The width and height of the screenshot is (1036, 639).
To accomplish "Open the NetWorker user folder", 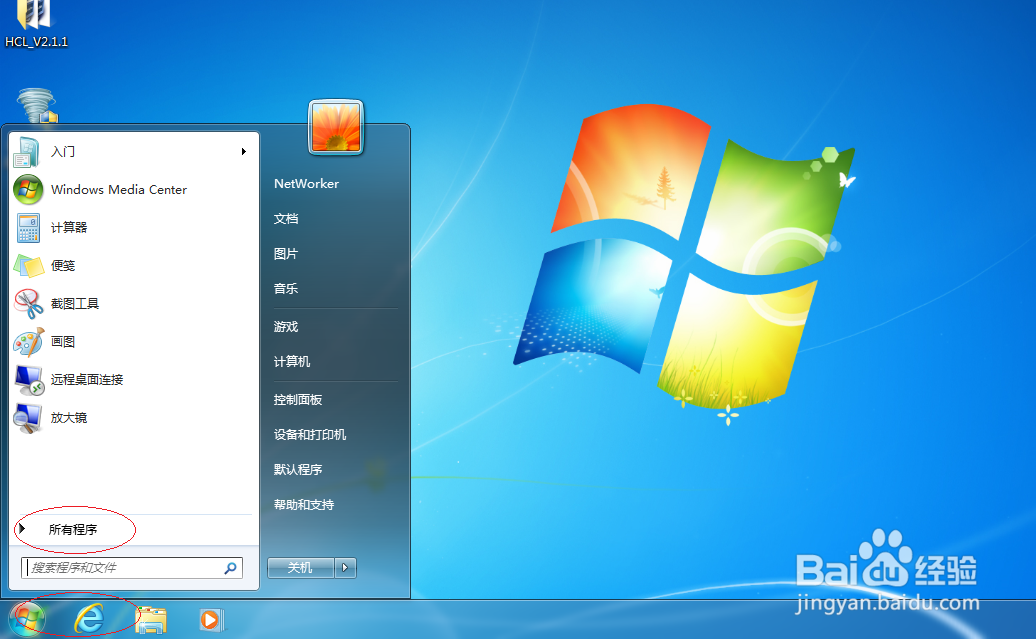I will (x=307, y=184).
